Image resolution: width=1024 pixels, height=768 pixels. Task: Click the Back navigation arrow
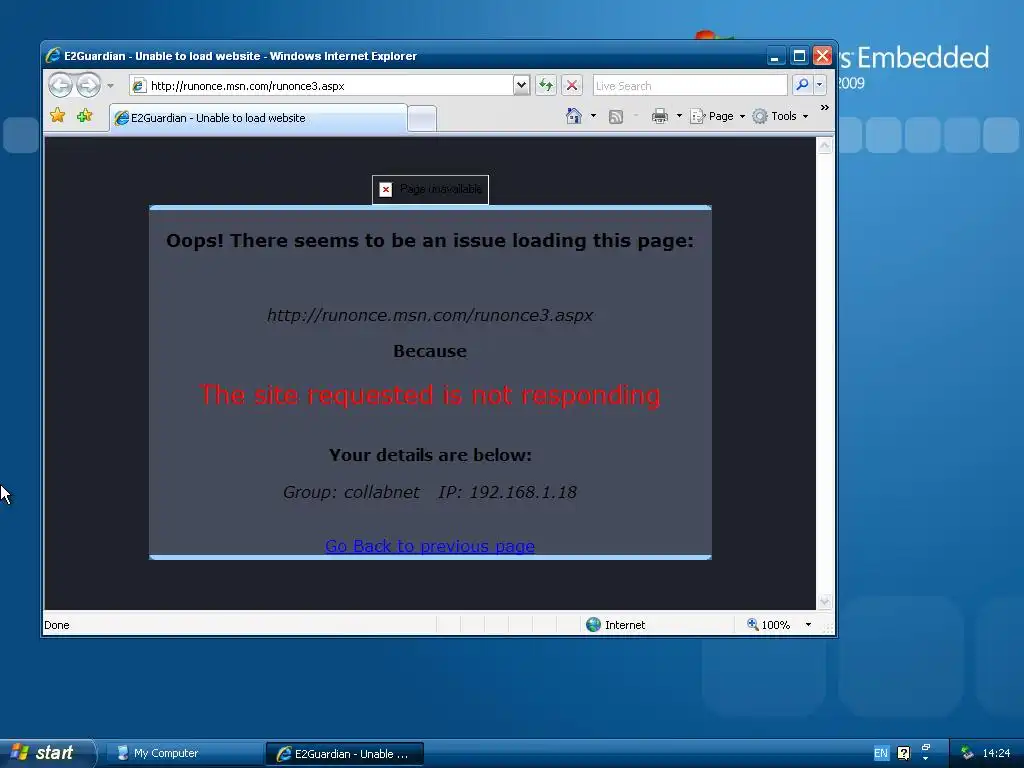[60, 85]
